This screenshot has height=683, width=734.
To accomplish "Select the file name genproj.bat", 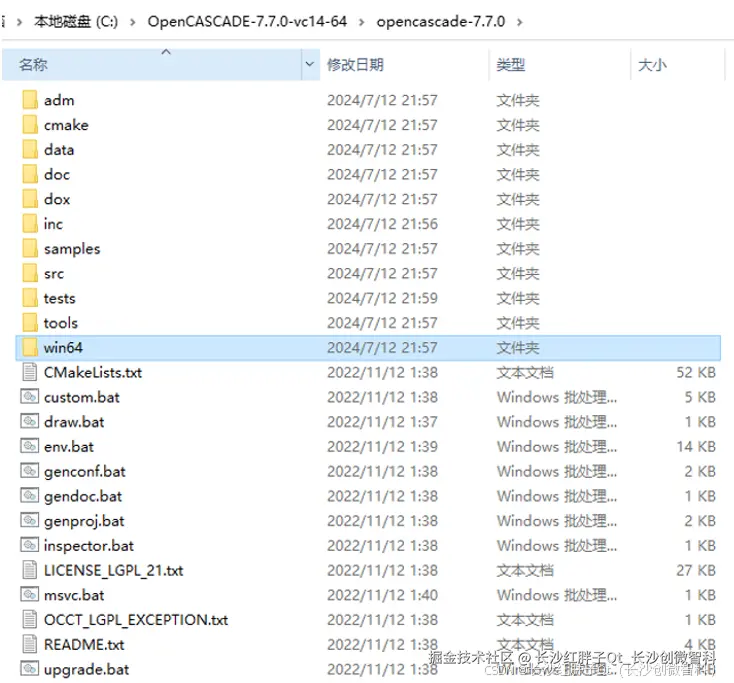I will pyautogui.click(x=84, y=521).
